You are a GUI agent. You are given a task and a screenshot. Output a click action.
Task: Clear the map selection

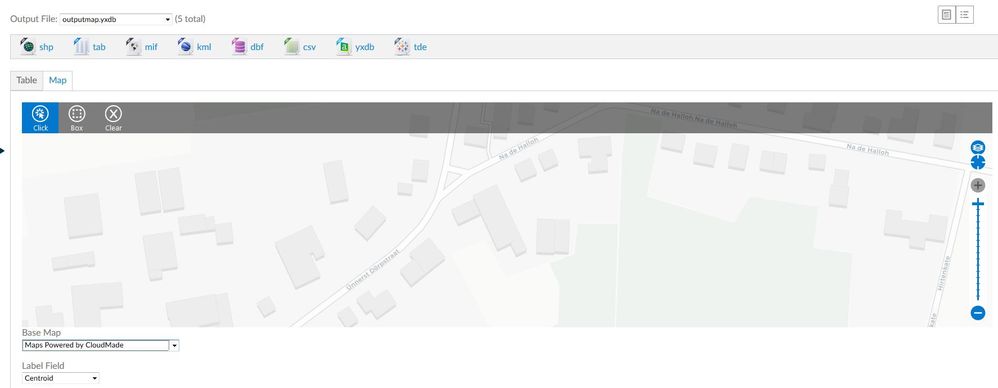113,118
